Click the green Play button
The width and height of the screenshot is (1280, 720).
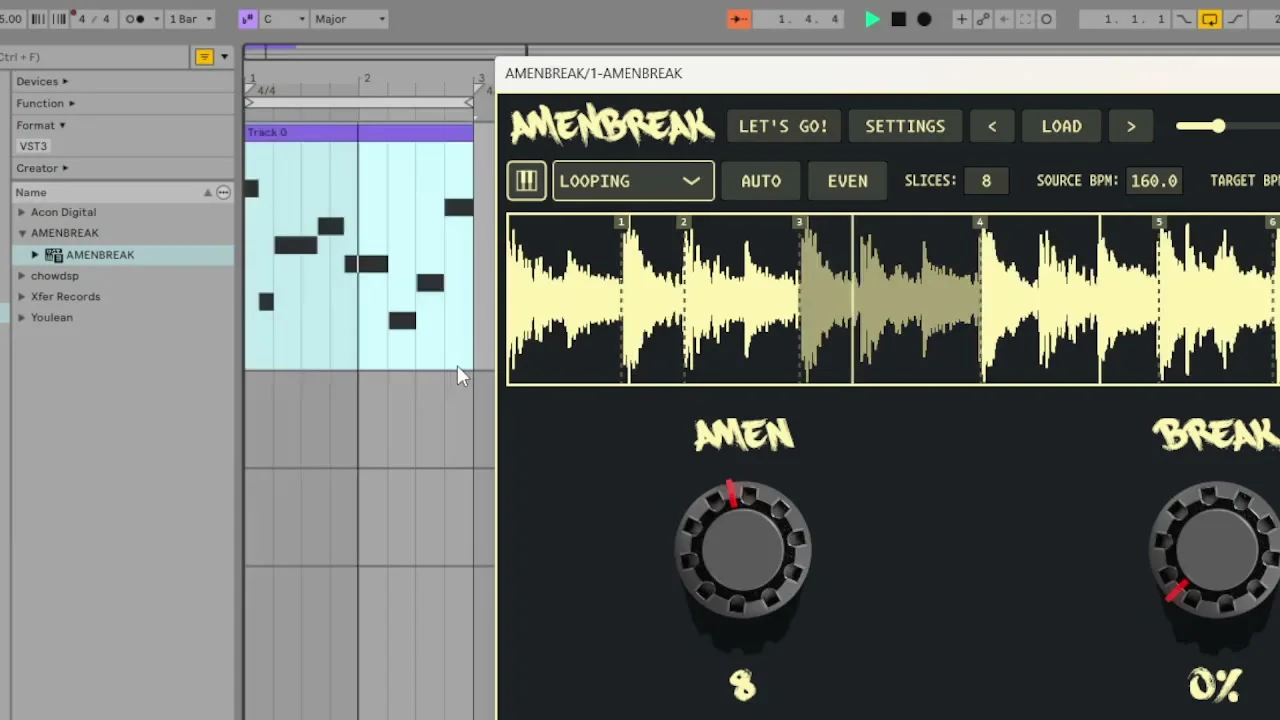coord(872,19)
